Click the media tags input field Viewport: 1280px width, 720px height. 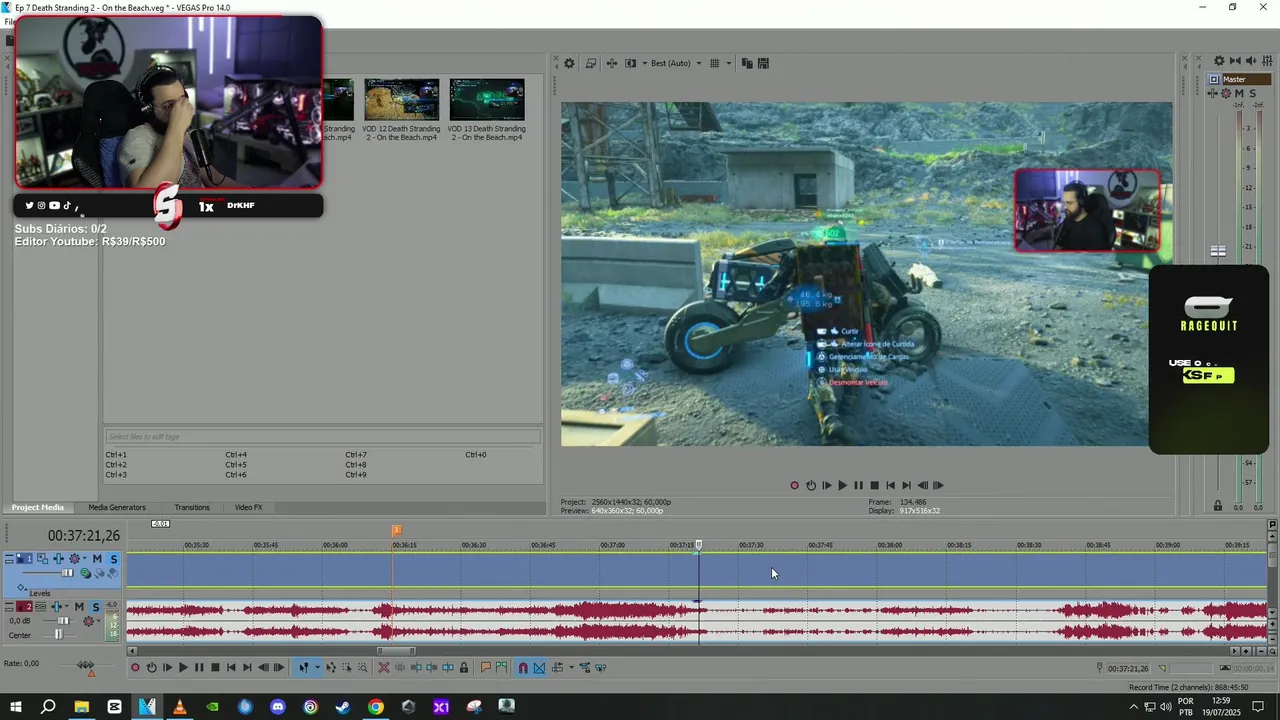pyautogui.click(x=323, y=437)
